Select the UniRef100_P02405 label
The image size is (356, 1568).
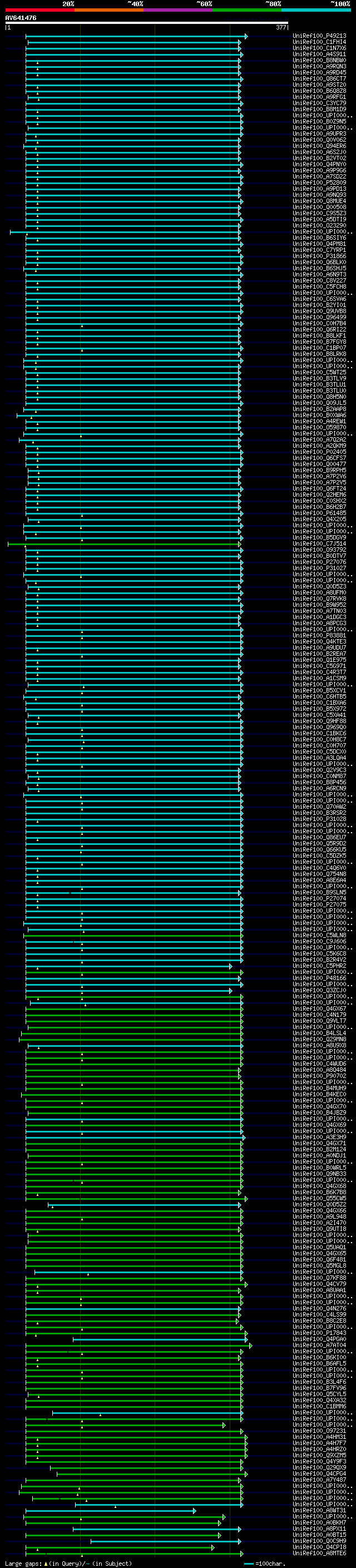pos(319,452)
